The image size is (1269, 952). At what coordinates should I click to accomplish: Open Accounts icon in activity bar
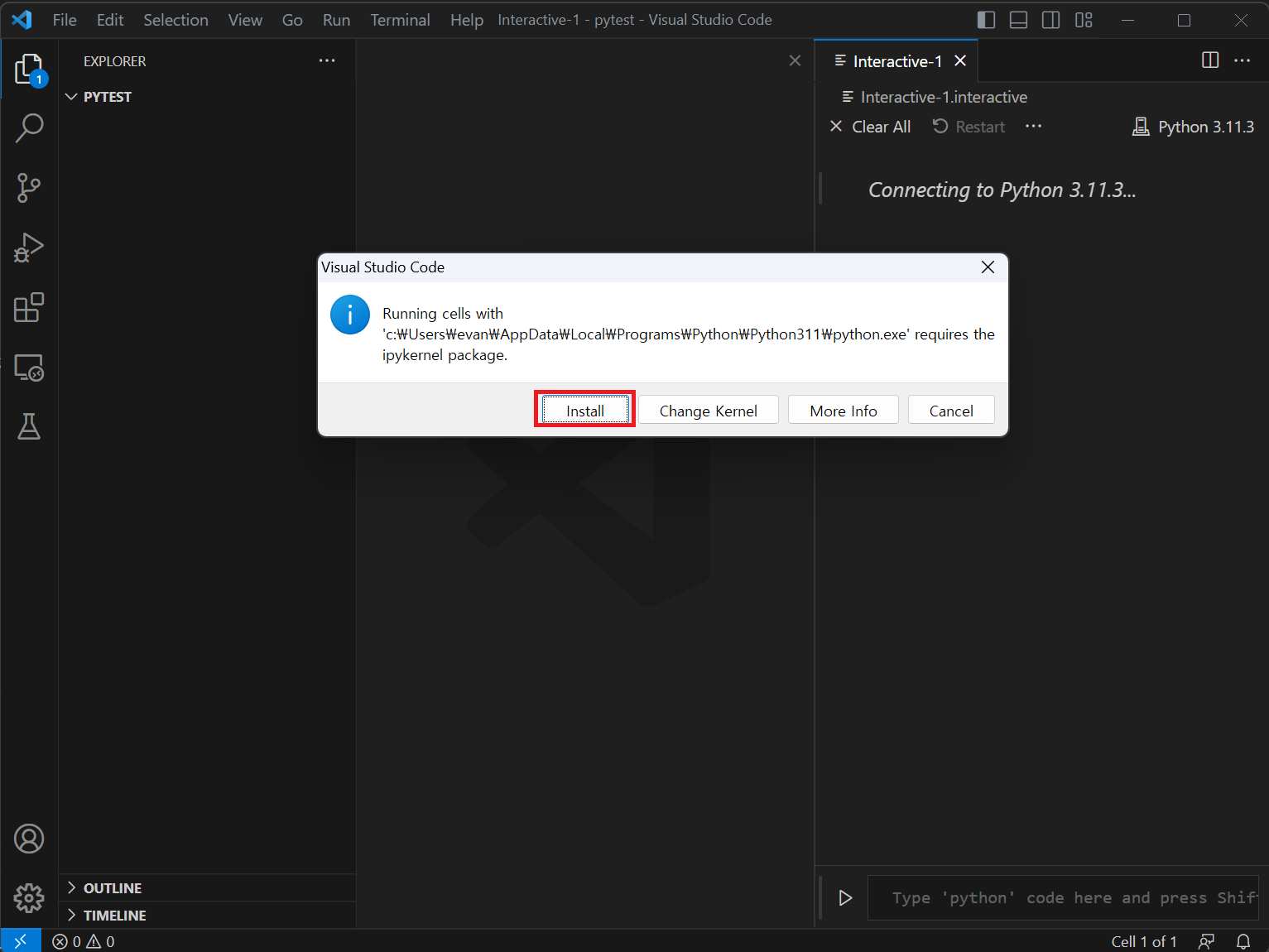coord(29,839)
